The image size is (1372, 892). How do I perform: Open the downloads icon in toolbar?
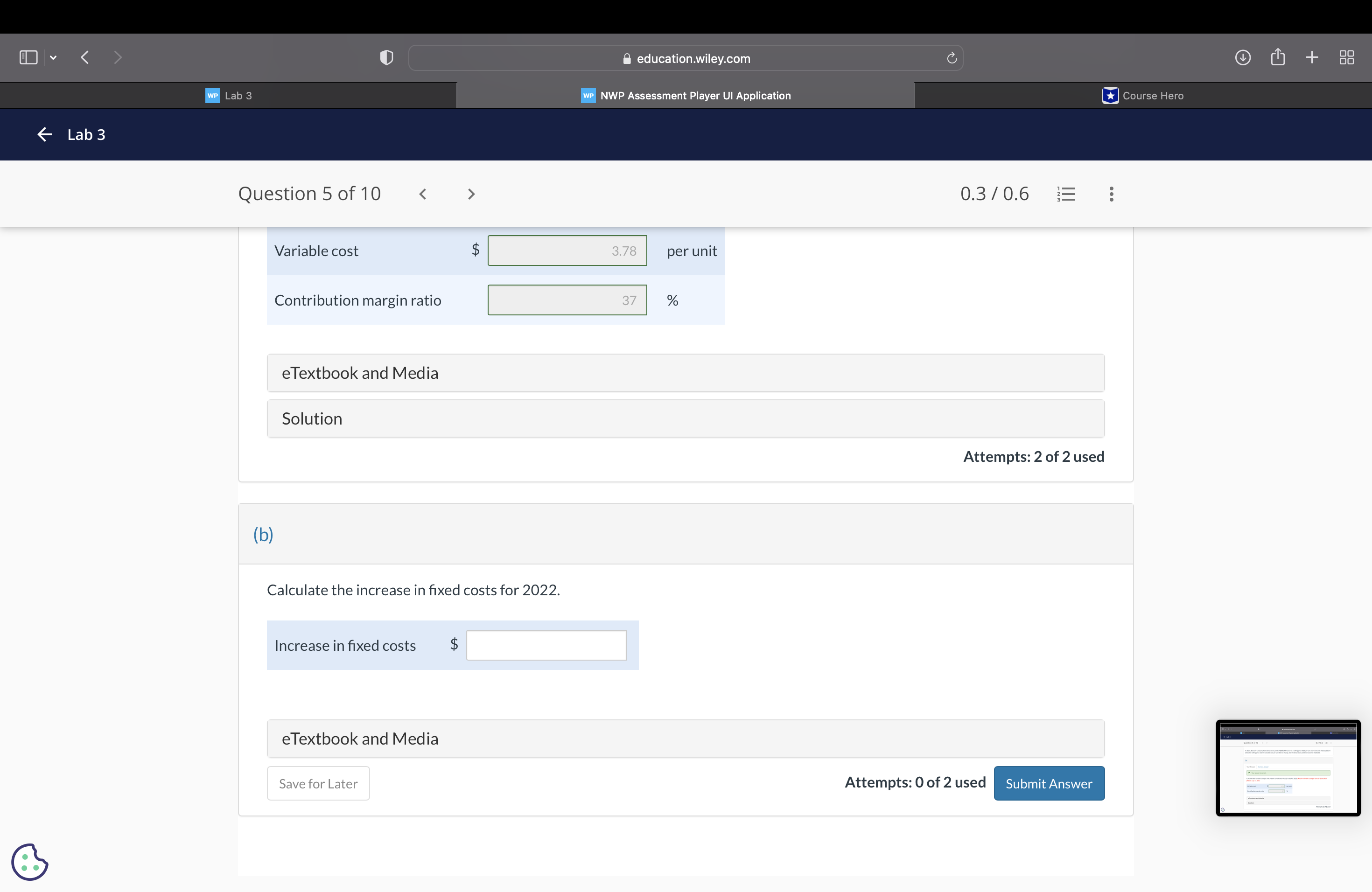[x=1242, y=57]
